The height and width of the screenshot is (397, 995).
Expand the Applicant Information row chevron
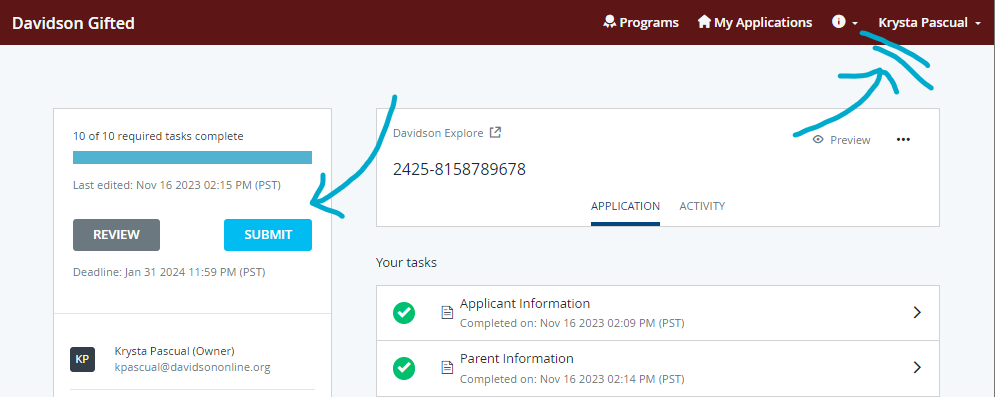tap(916, 312)
